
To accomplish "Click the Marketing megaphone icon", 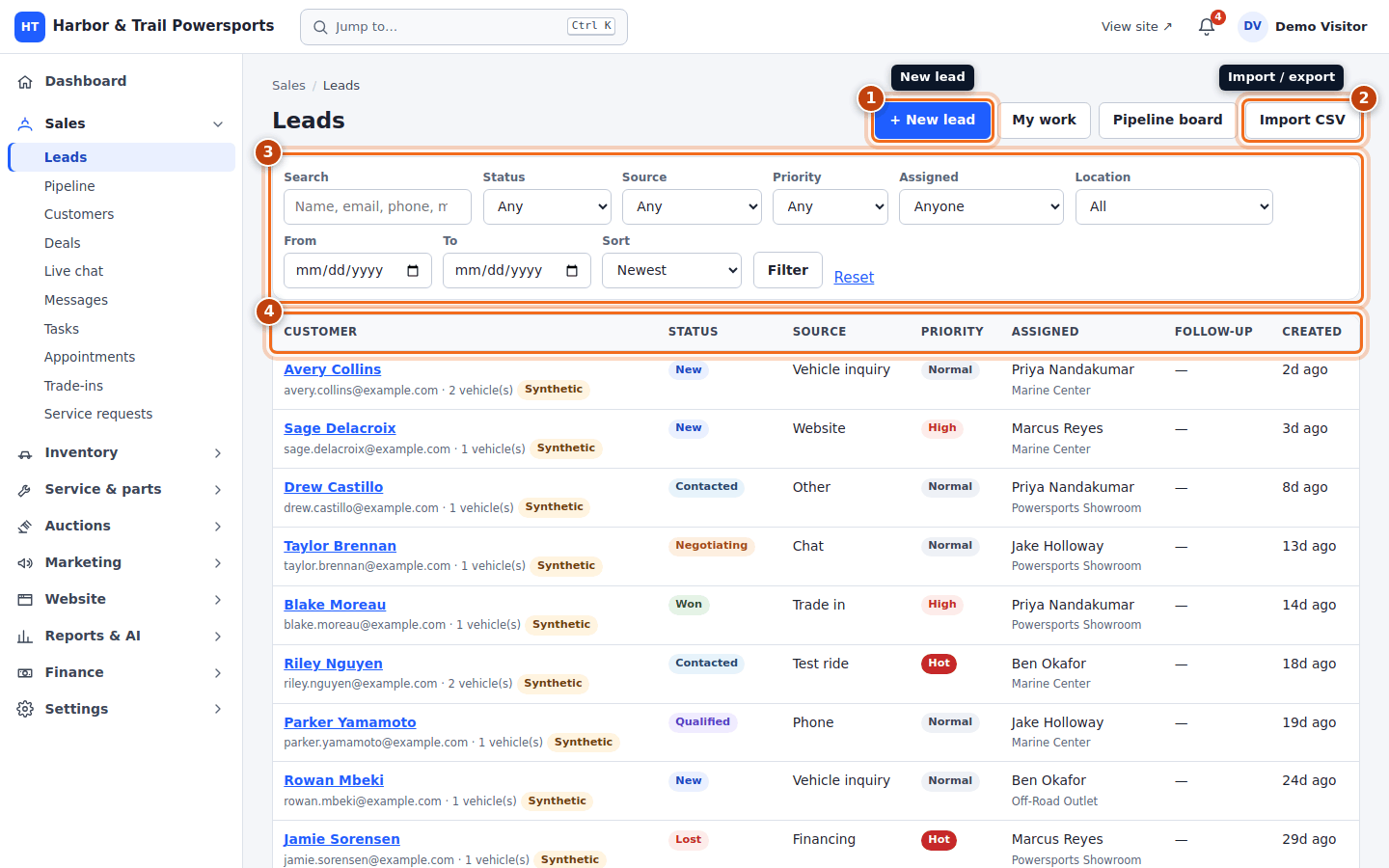I will (25, 563).
